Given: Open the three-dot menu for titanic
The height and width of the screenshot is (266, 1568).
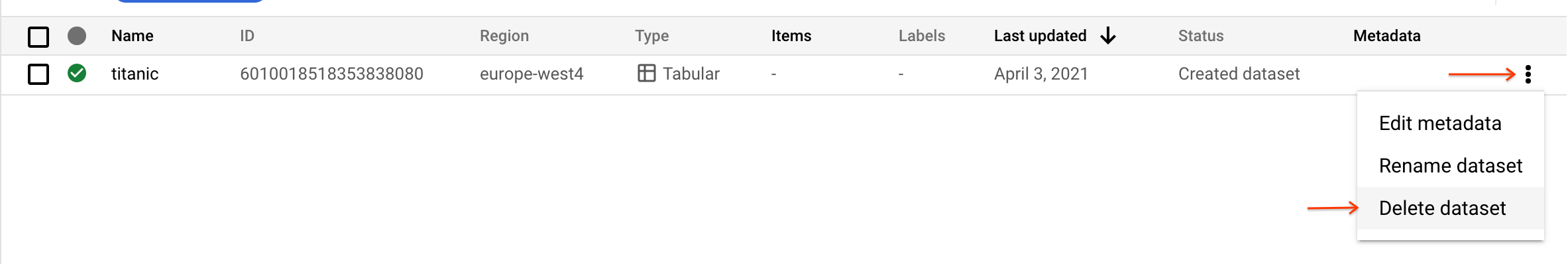Looking at the screenshot, I should (x=1528, y=74).
